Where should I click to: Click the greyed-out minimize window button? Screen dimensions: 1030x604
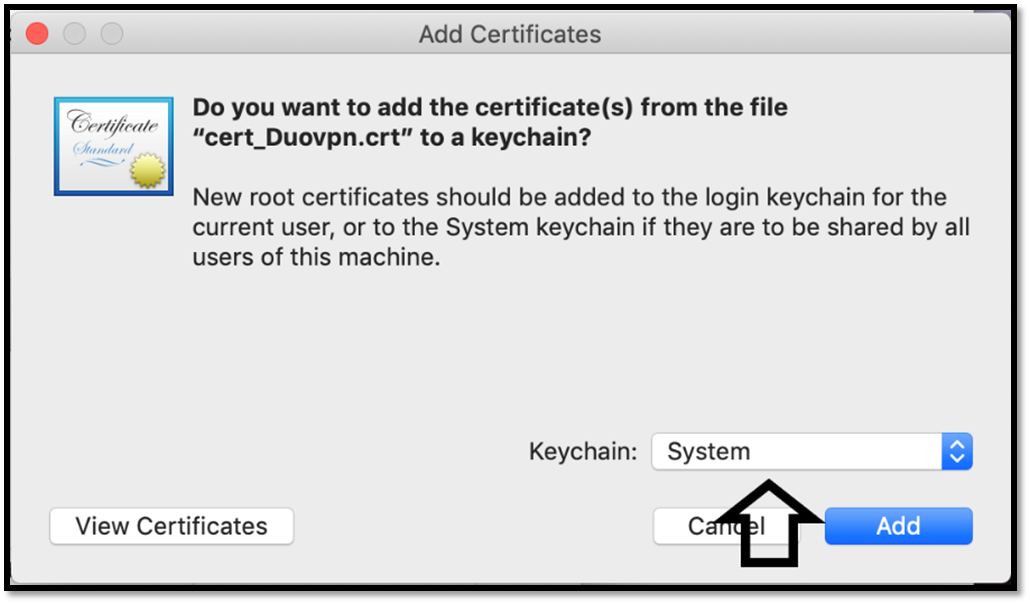(74, 34)
